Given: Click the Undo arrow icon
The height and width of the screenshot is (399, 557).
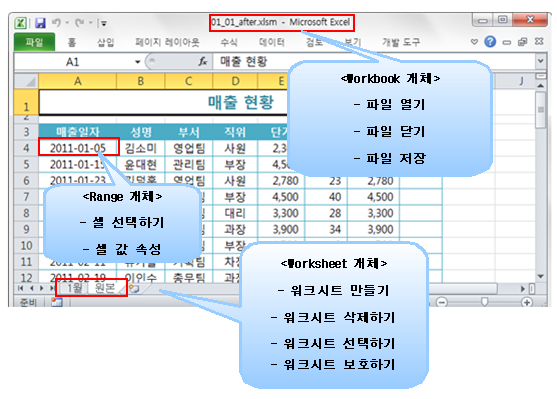Looking at the screenshot, I should (56, 23).
